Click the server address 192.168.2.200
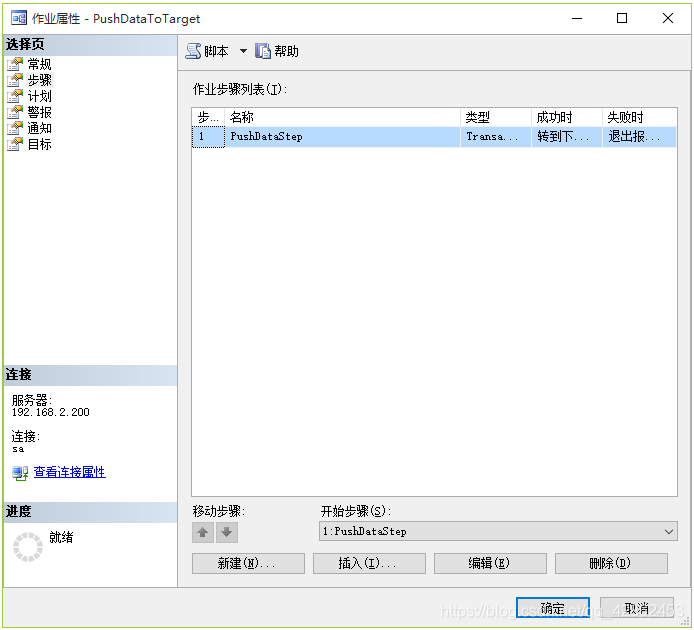Image resolution: width=694 pixels, height=630 pixels. [x=50, y=412]
